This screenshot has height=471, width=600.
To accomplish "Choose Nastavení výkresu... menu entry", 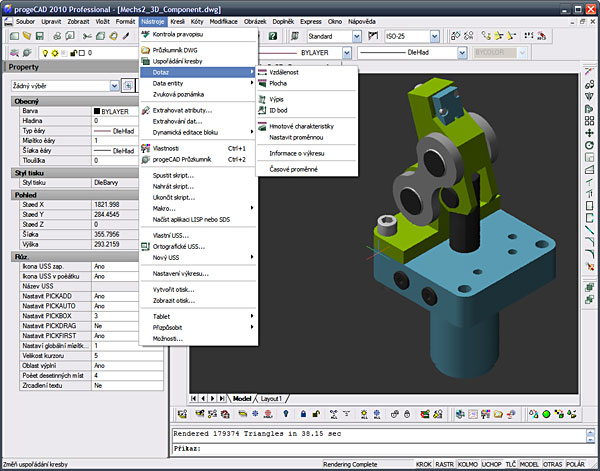I will click(199, 274).
